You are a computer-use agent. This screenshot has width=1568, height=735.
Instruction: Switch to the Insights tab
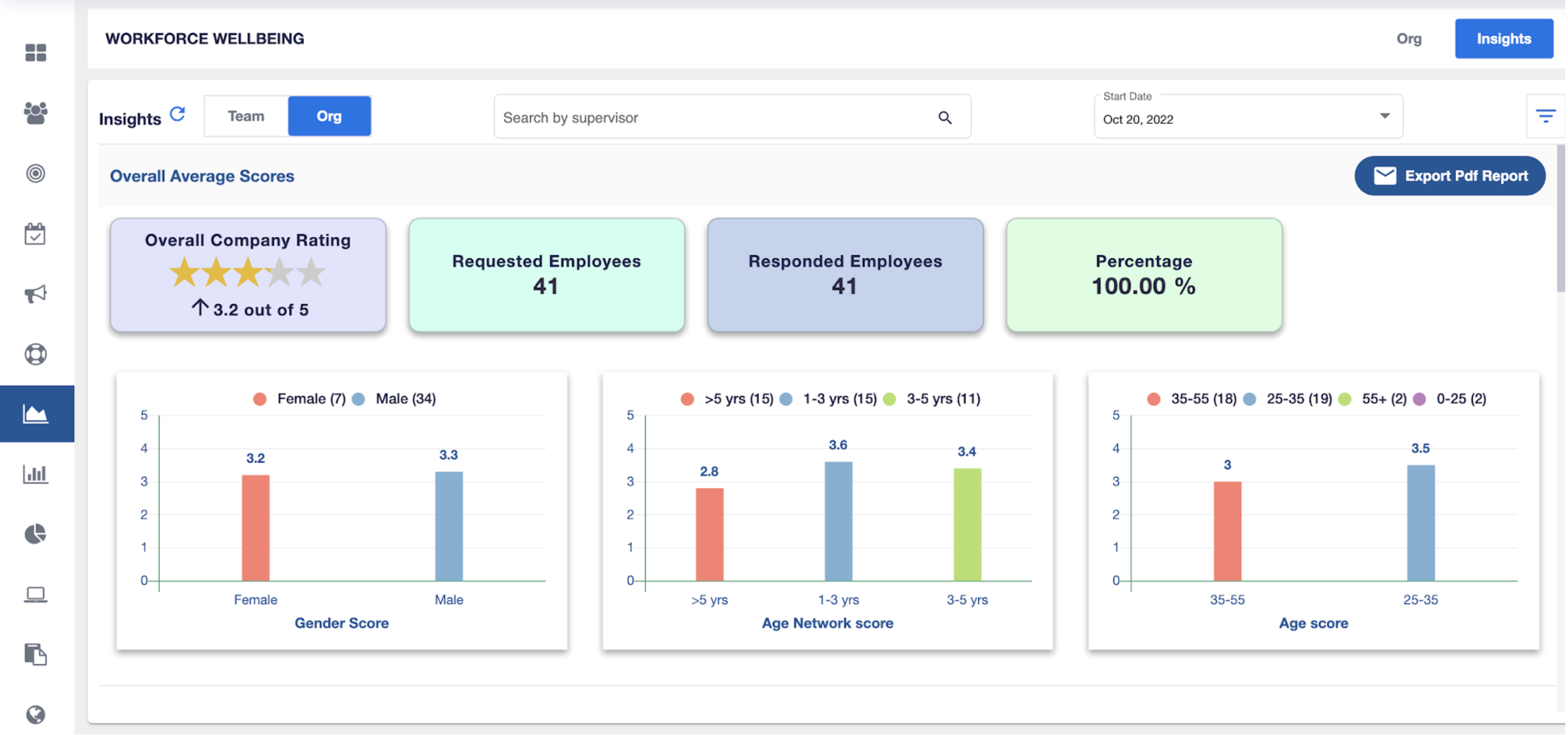click(x=1504, y=38)
